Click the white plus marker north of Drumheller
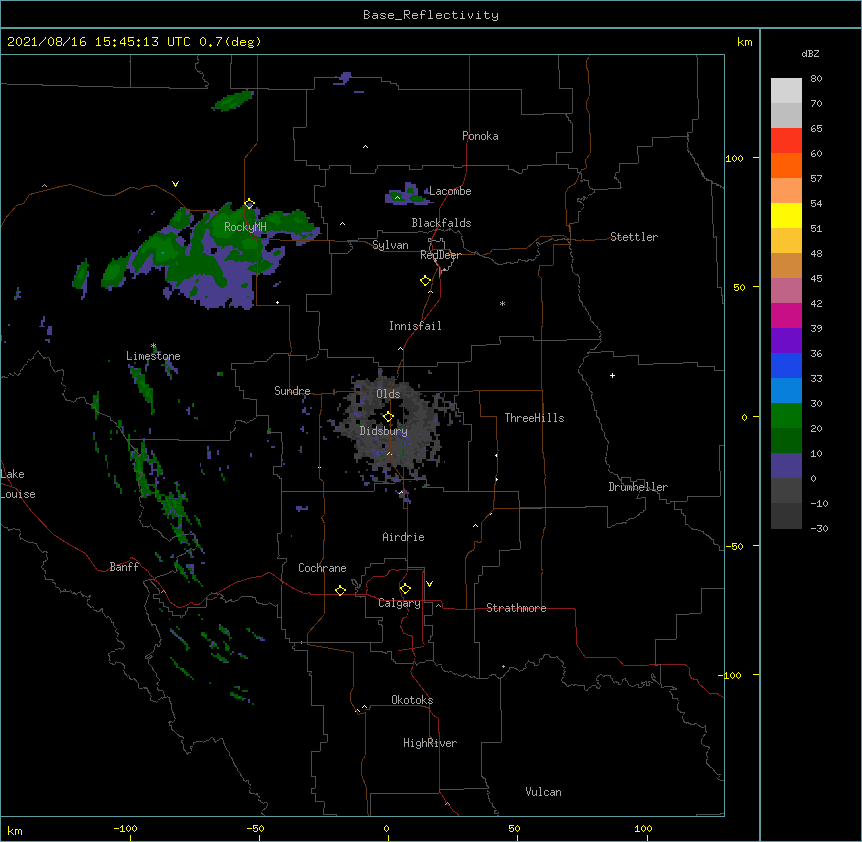The width and height of the screenshot is (862, 842). (612, 375)
